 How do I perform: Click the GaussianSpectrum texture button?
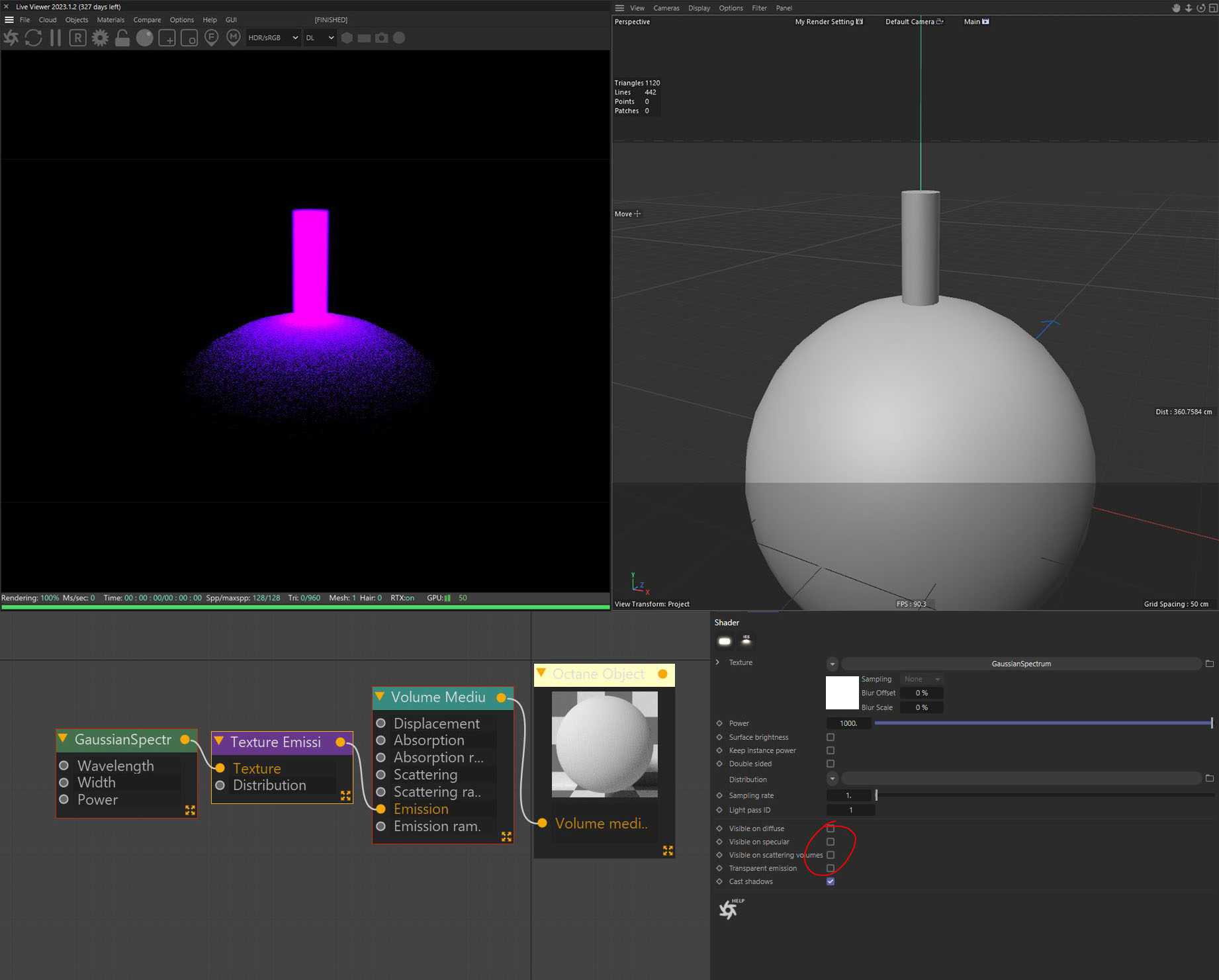(x=1020, y=664)
